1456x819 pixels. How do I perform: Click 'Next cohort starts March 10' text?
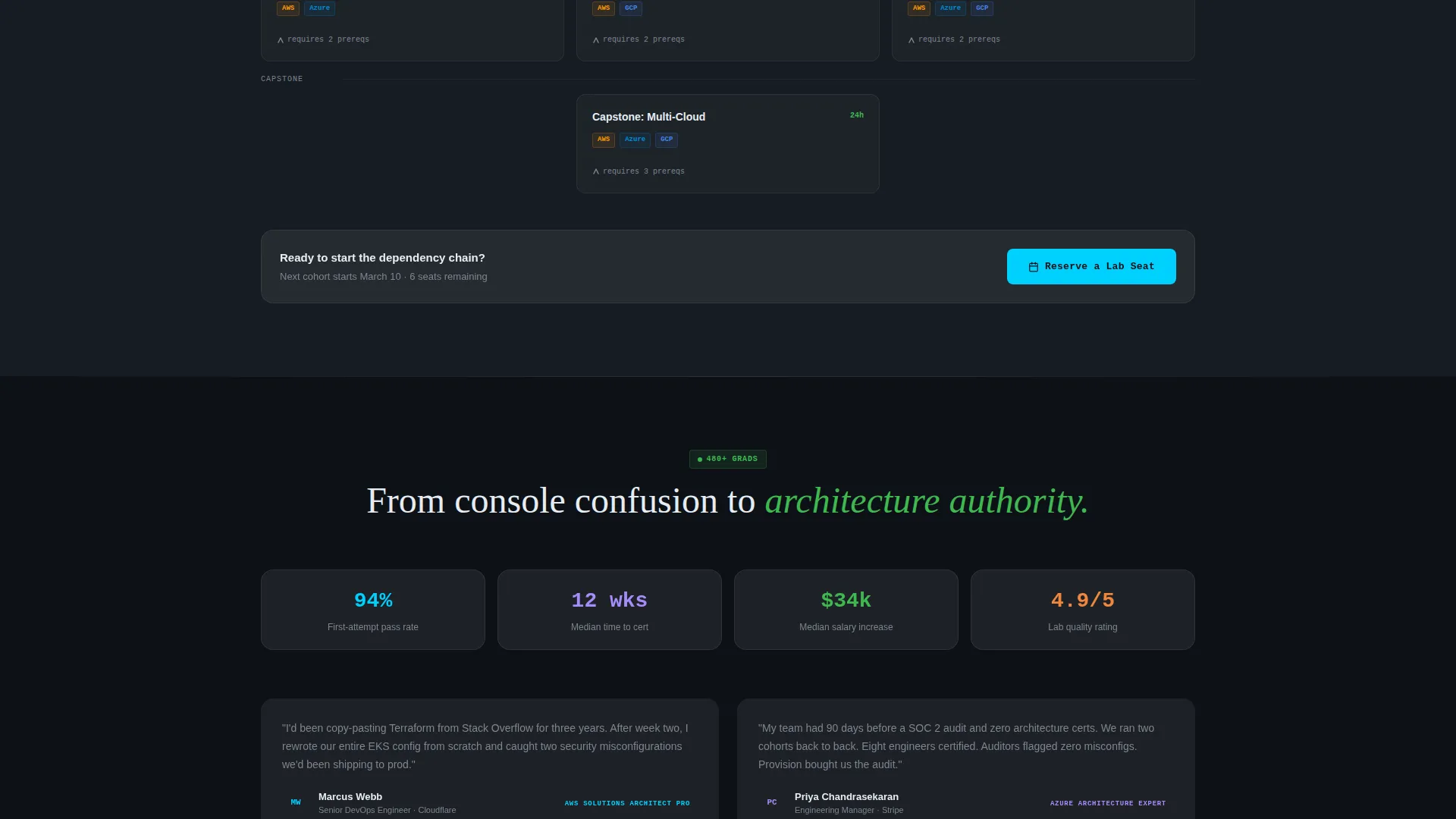coord(340,277)
